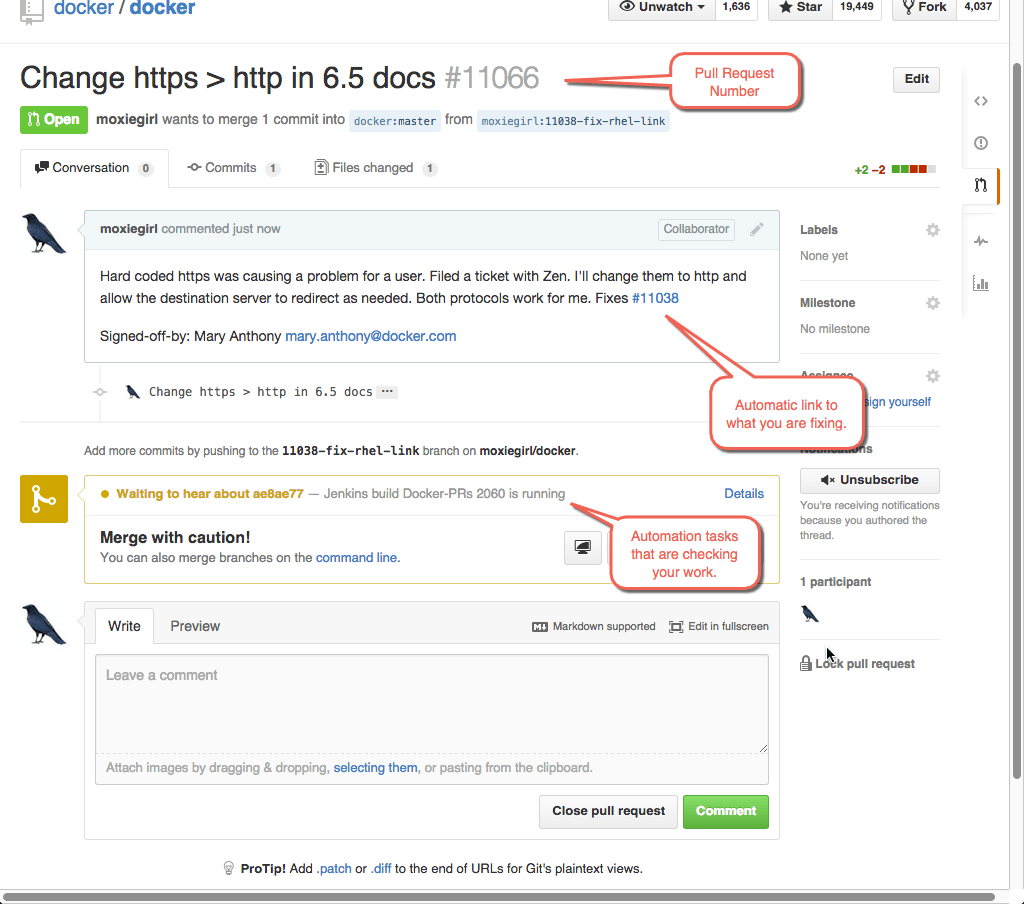Open the Unwatch dropdown
This screenshot has height=904, width=1024.
660,7
